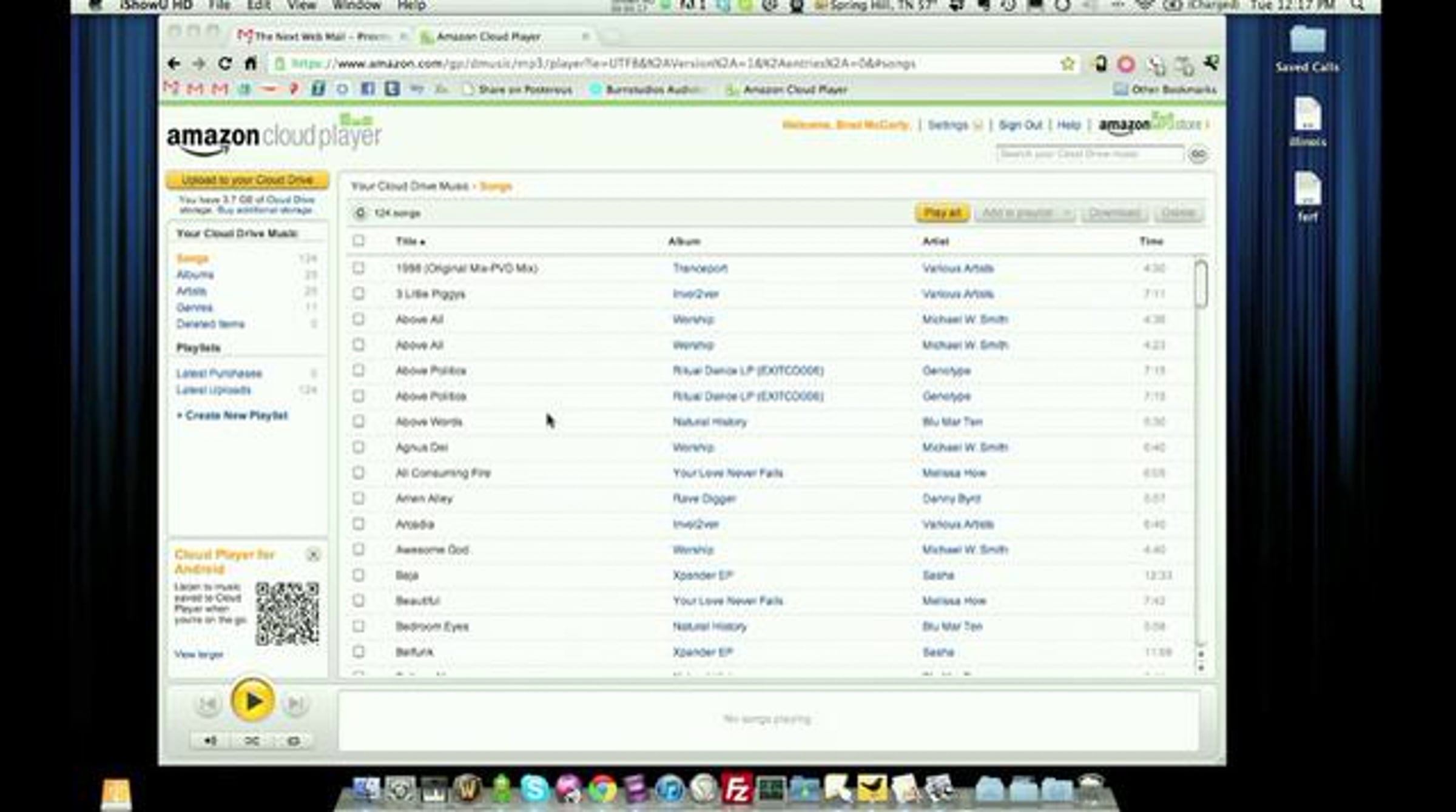The image size is (1456, 812).
Task: Click the browser Forward arrow
Action: 199,63
